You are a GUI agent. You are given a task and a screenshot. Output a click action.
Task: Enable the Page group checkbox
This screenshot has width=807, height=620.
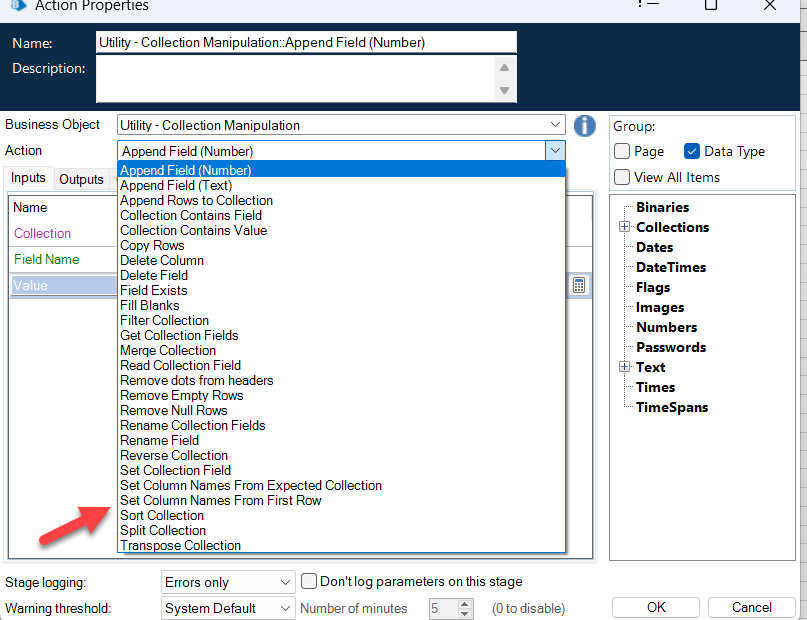coord(622,151)
